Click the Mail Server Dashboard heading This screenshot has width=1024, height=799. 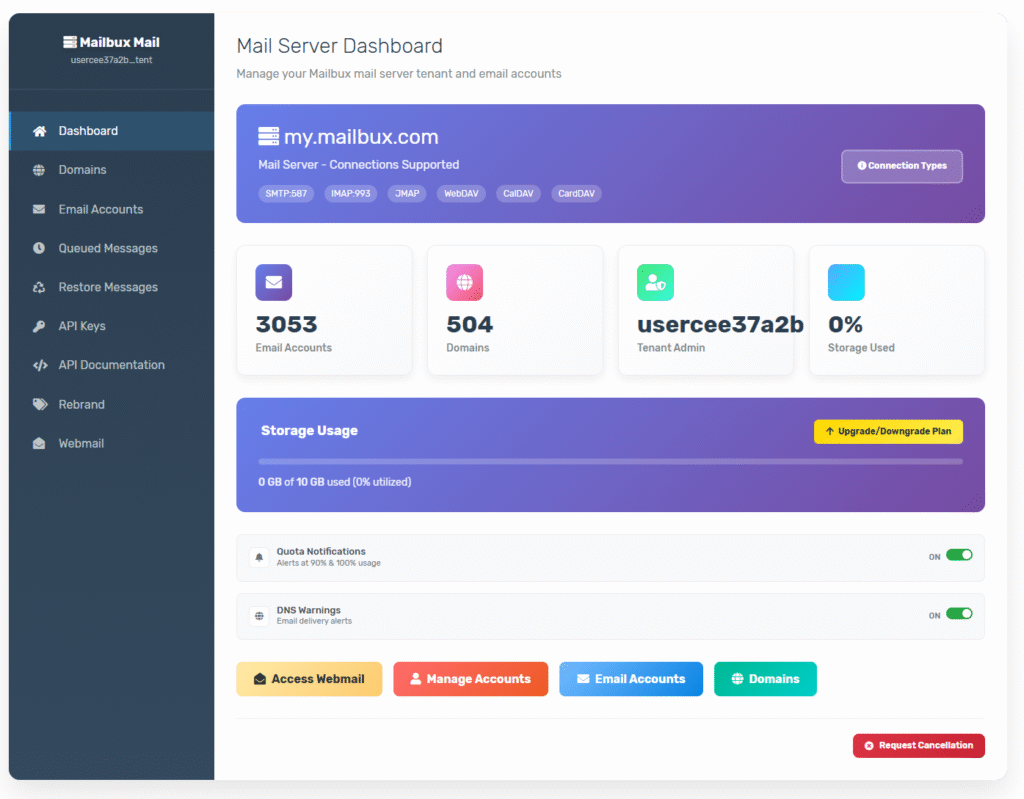[x=339, y=46]
